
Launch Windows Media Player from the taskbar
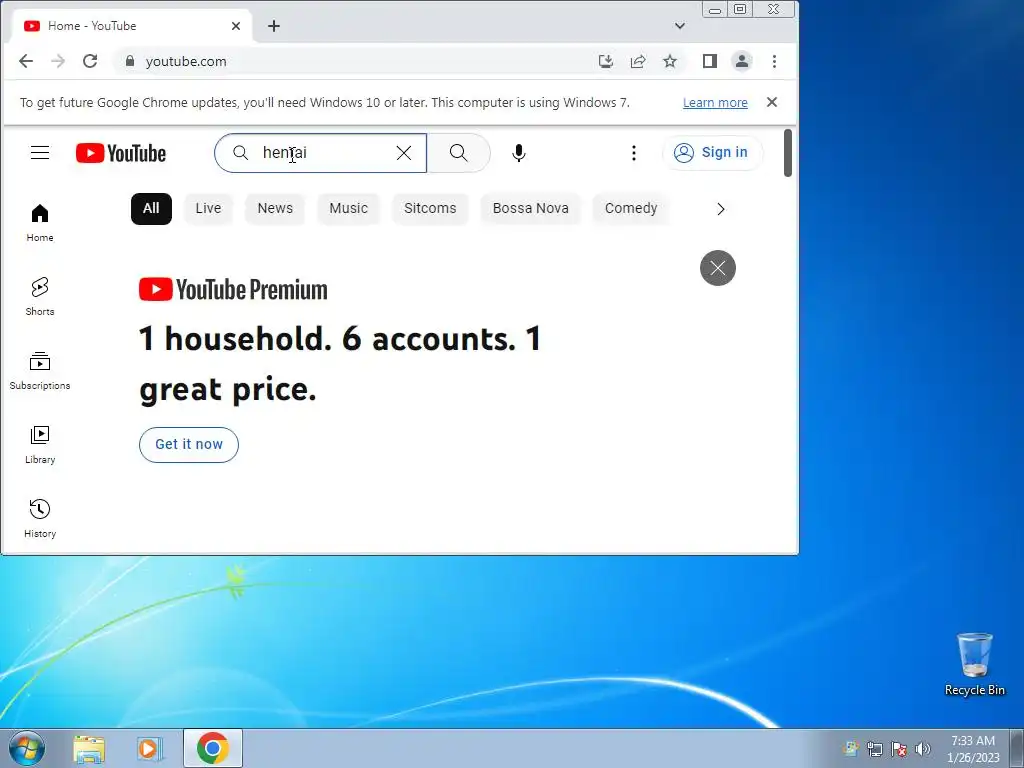click(x=150, y=748)
